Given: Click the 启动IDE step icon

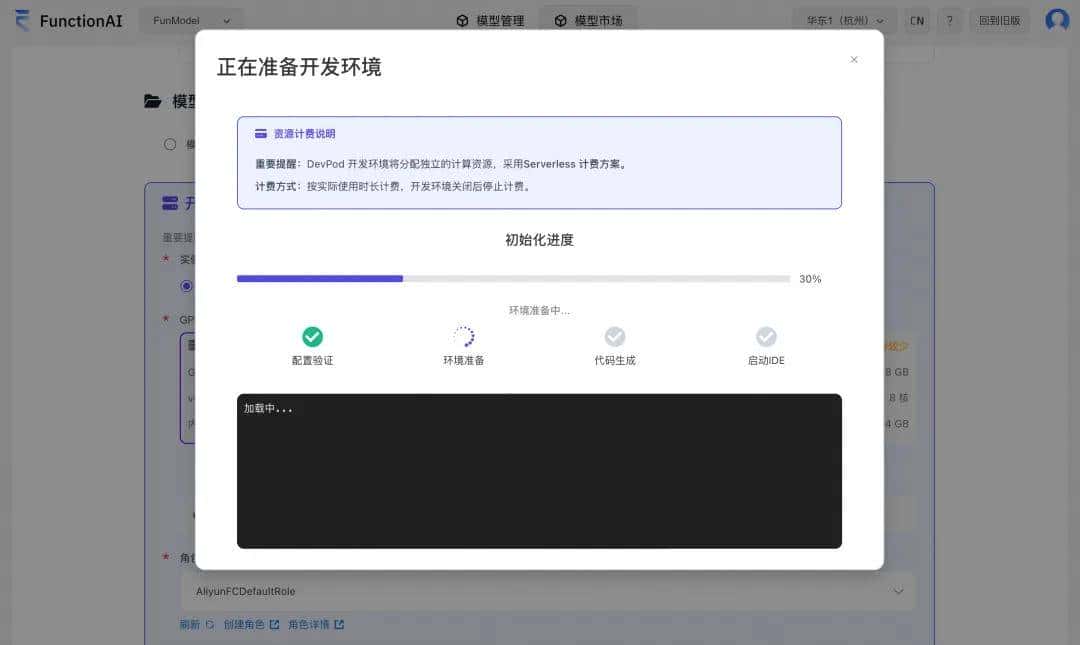Looking at the screenshot, I should click(x=765, y=337).
